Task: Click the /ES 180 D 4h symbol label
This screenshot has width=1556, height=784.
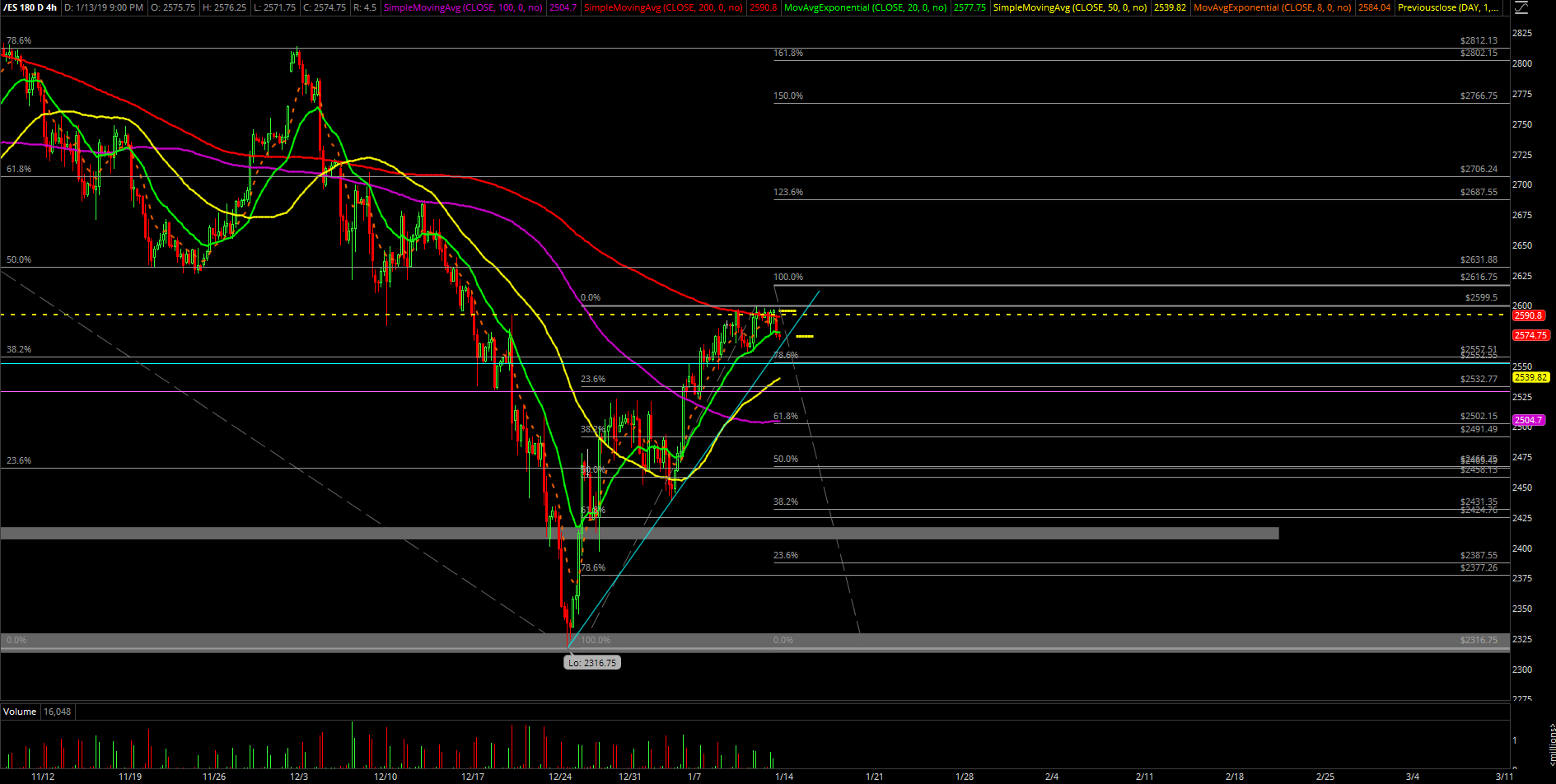Action: [x=30, y=7]
